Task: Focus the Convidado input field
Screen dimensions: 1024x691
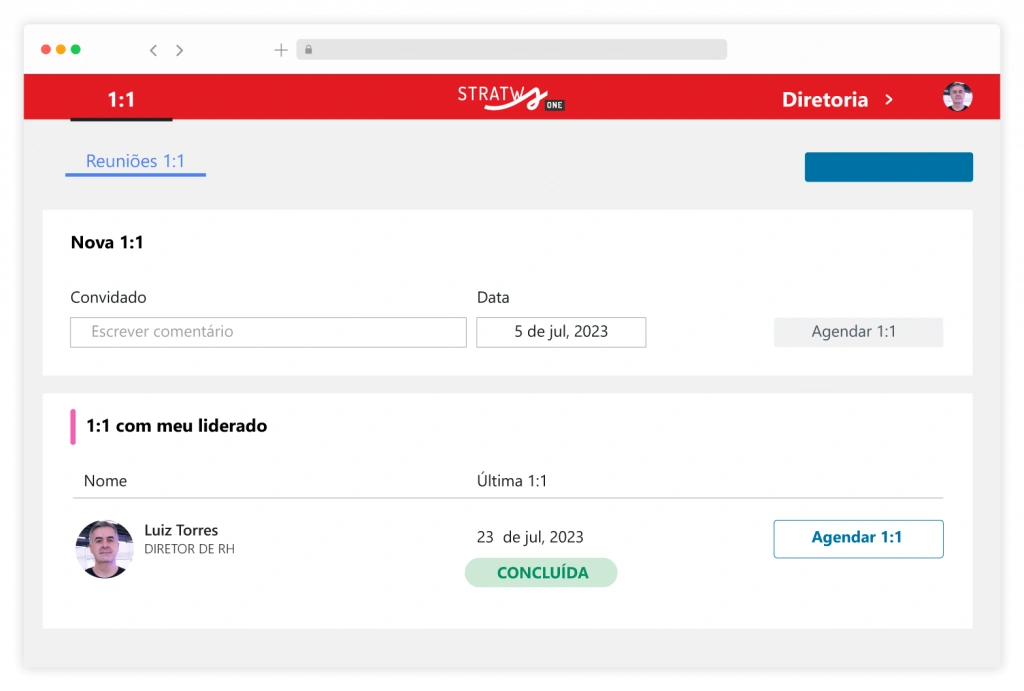Action: click(268, 332)
